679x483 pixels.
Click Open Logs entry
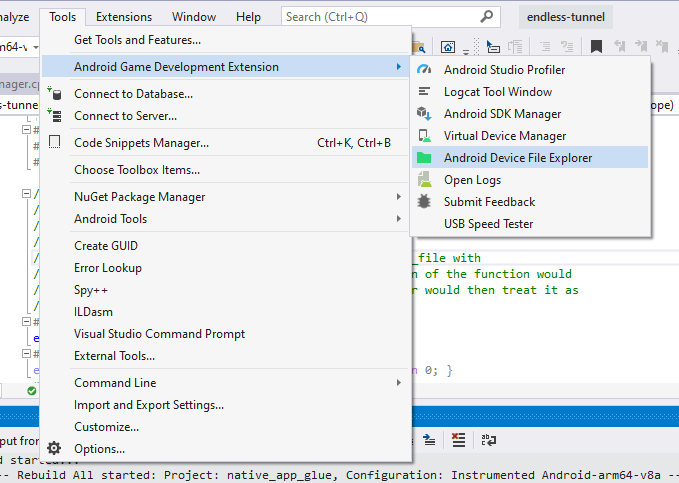pos(472,180)
